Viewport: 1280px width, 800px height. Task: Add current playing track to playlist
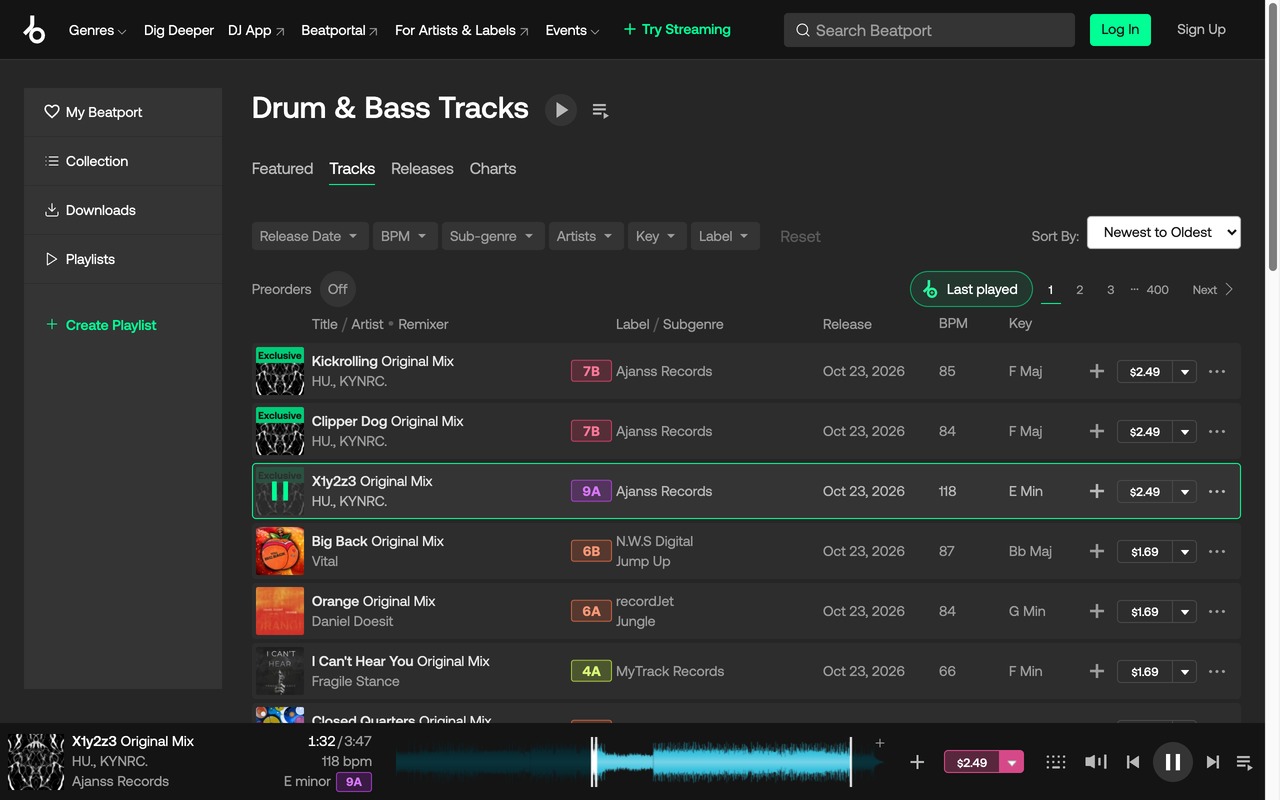917,762
